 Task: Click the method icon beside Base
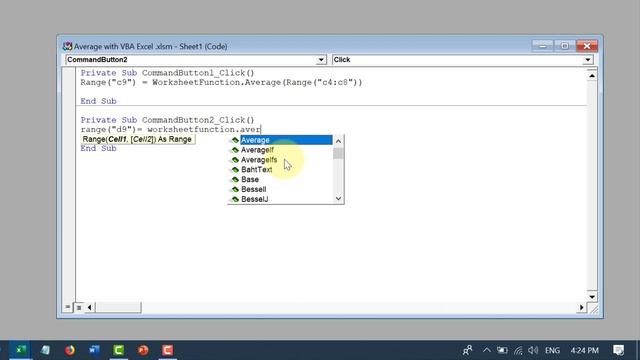[235, 180]
